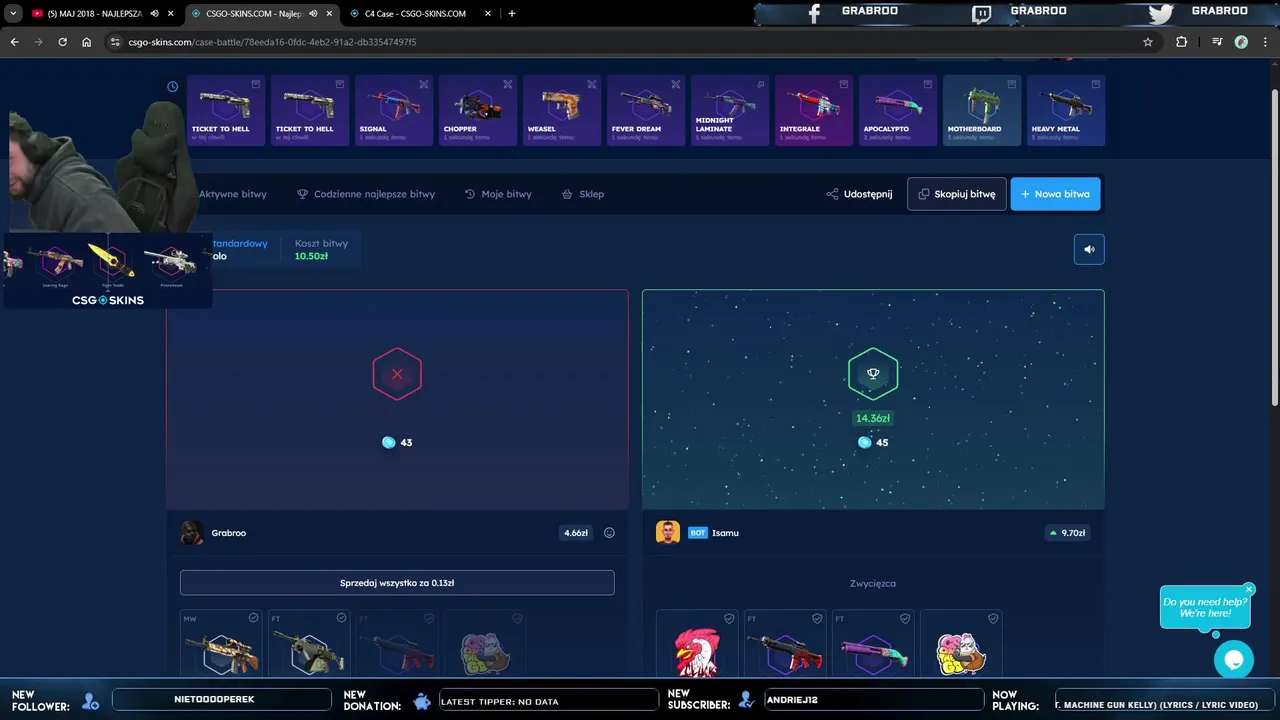Toggle the battle sound speaker button

[1089, 250]
